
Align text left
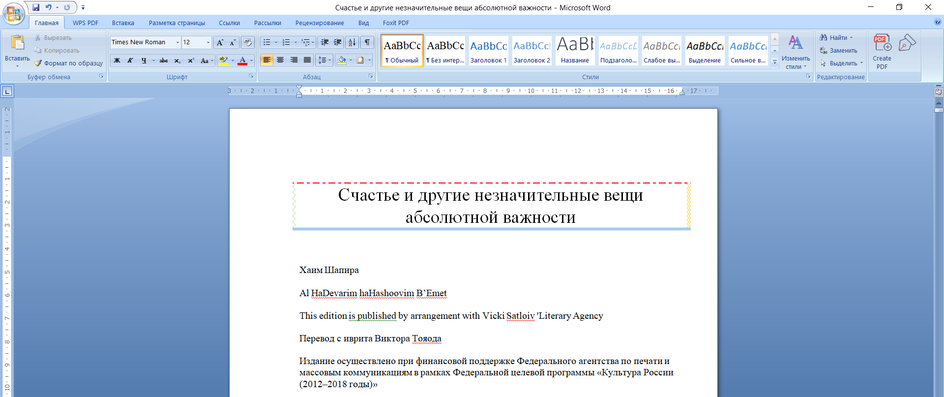(266, 60)
